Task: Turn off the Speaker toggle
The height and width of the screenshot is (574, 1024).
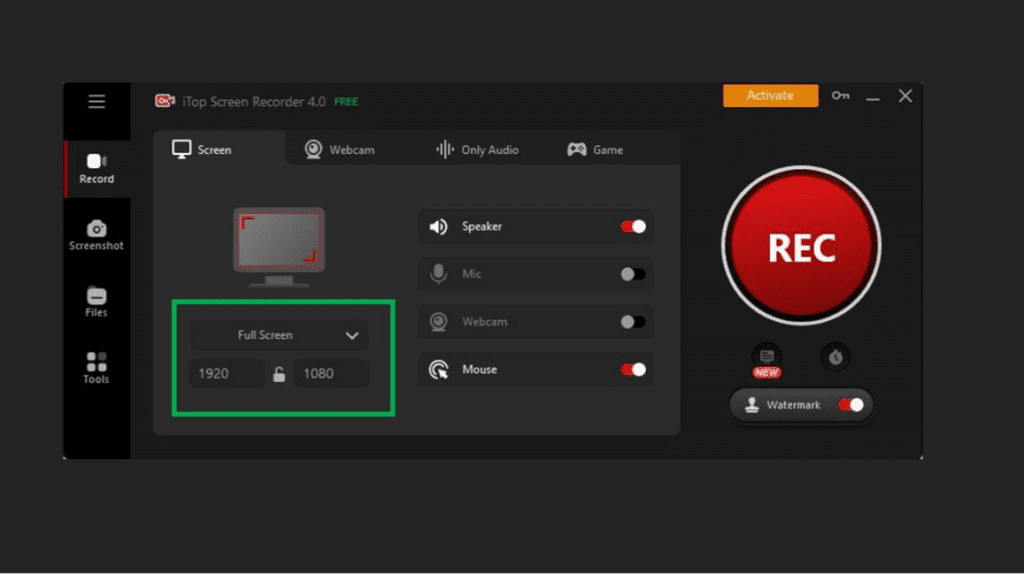Action: pyautogui.click(x=633, y=227)
